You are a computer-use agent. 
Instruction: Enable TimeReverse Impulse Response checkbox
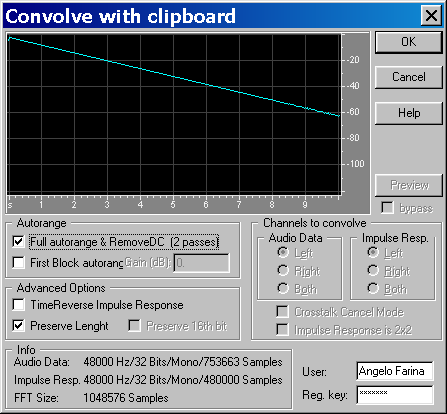pyautogui.click(x=18, y=305)
